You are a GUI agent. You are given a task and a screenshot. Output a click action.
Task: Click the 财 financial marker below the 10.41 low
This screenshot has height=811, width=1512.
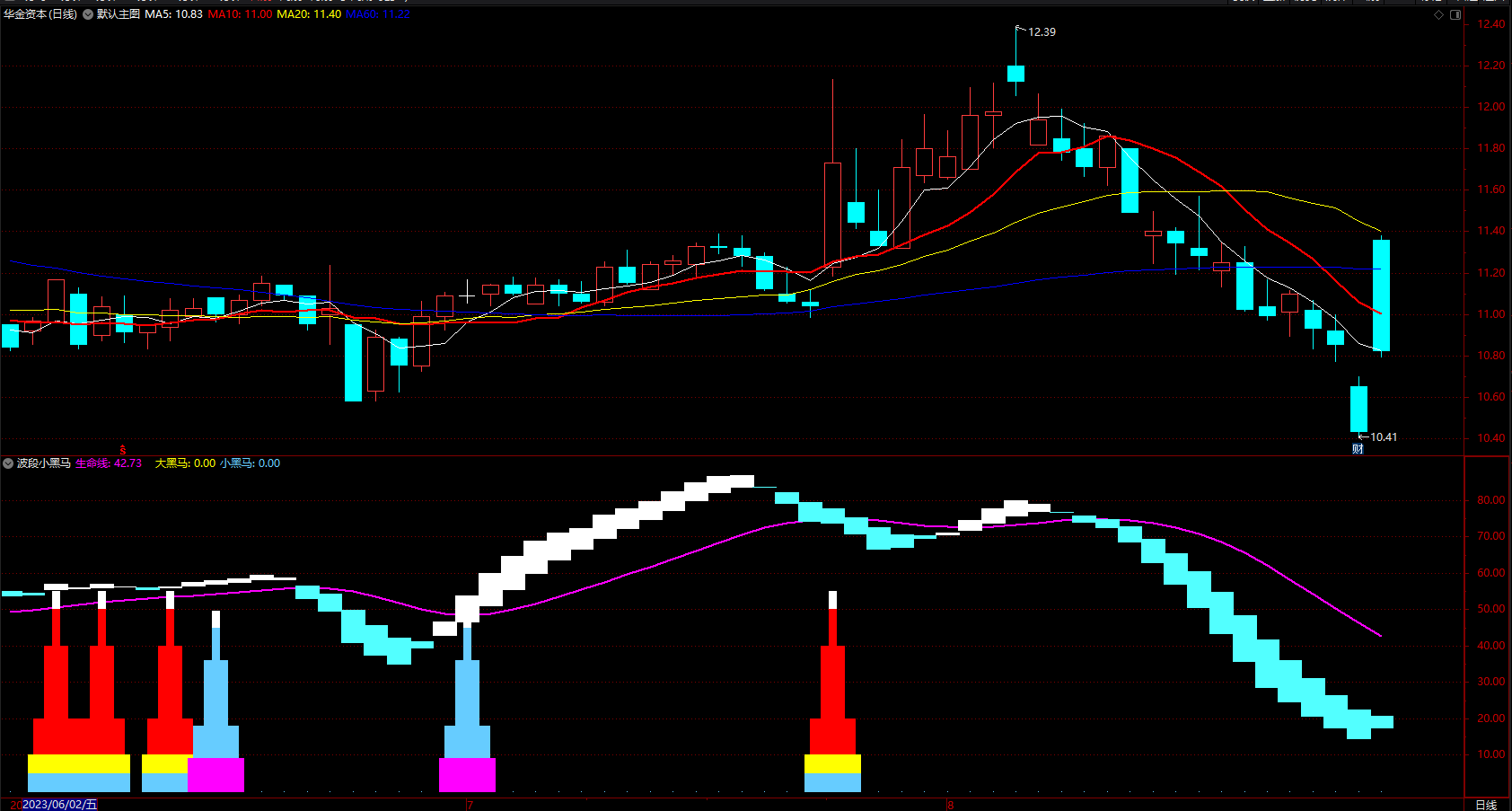click(x=1358, y=449)
